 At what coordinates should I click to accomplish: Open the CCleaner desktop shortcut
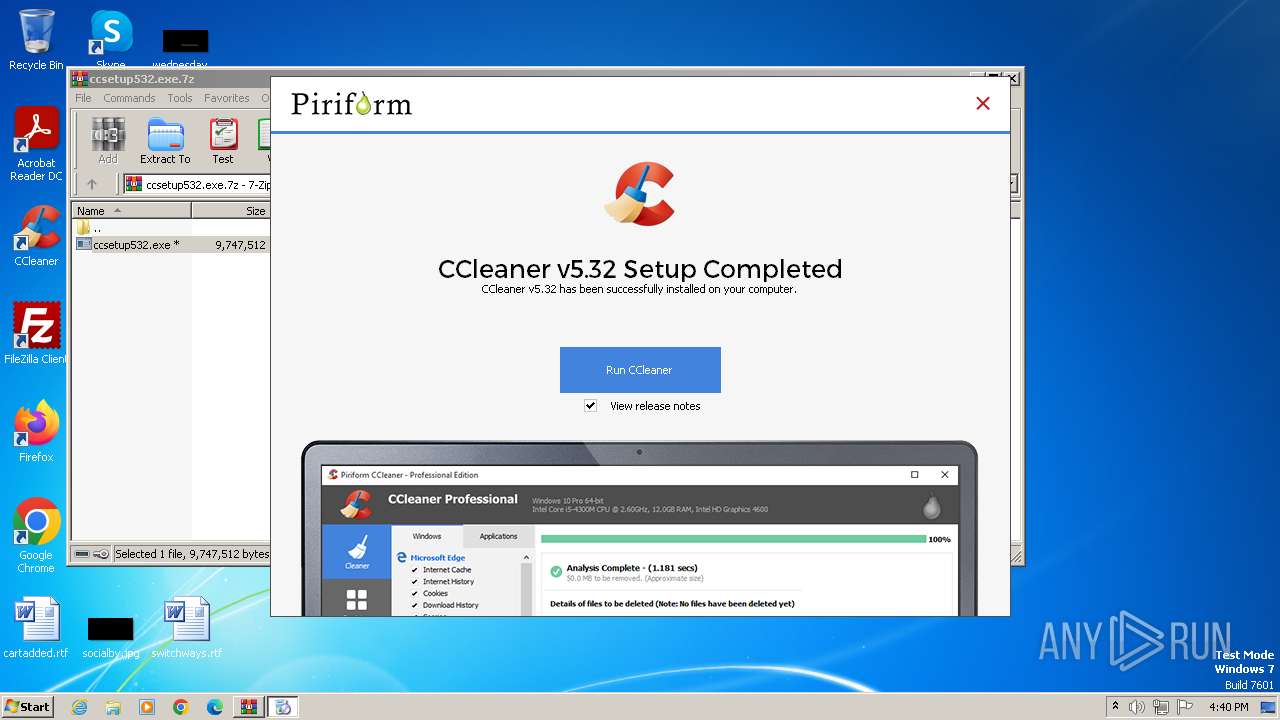tap(36, 236)
